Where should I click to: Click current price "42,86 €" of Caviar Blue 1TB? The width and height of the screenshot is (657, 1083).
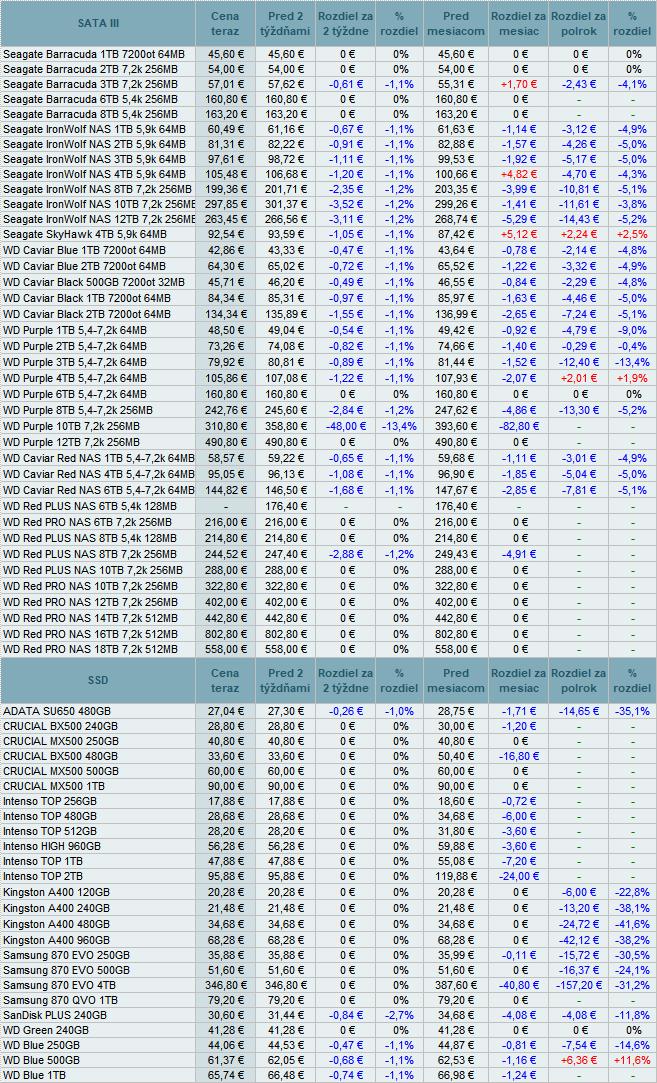tap(225, 250)
